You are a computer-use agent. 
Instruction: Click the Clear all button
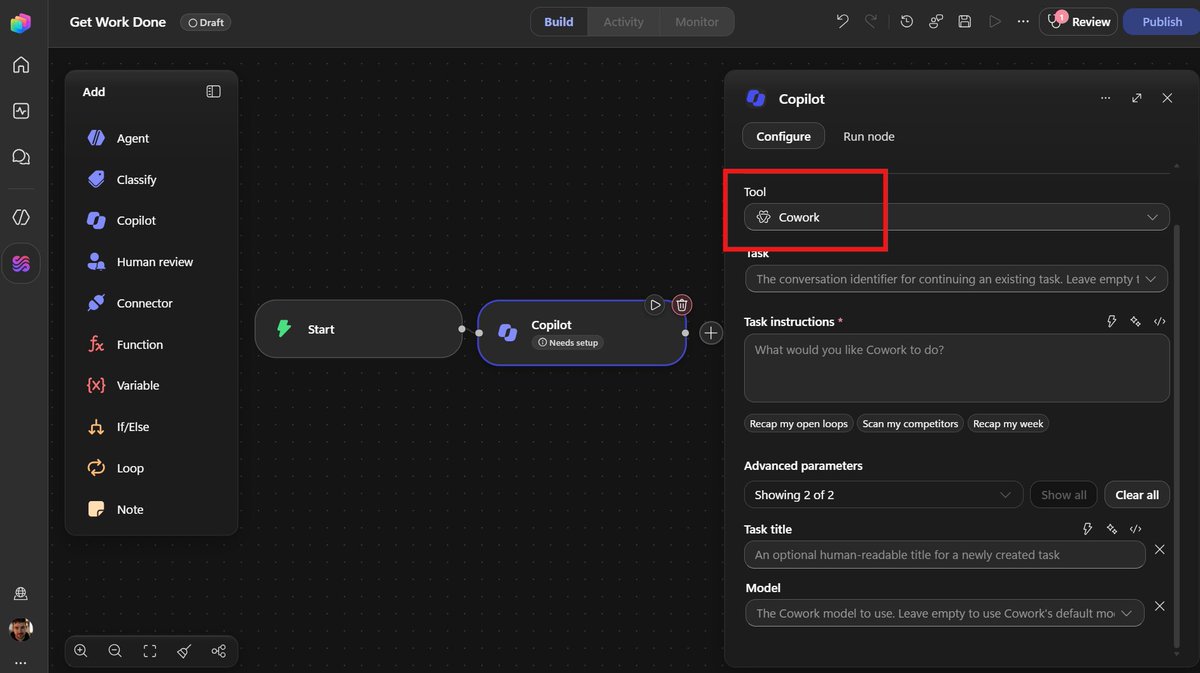coord(1137,495)
